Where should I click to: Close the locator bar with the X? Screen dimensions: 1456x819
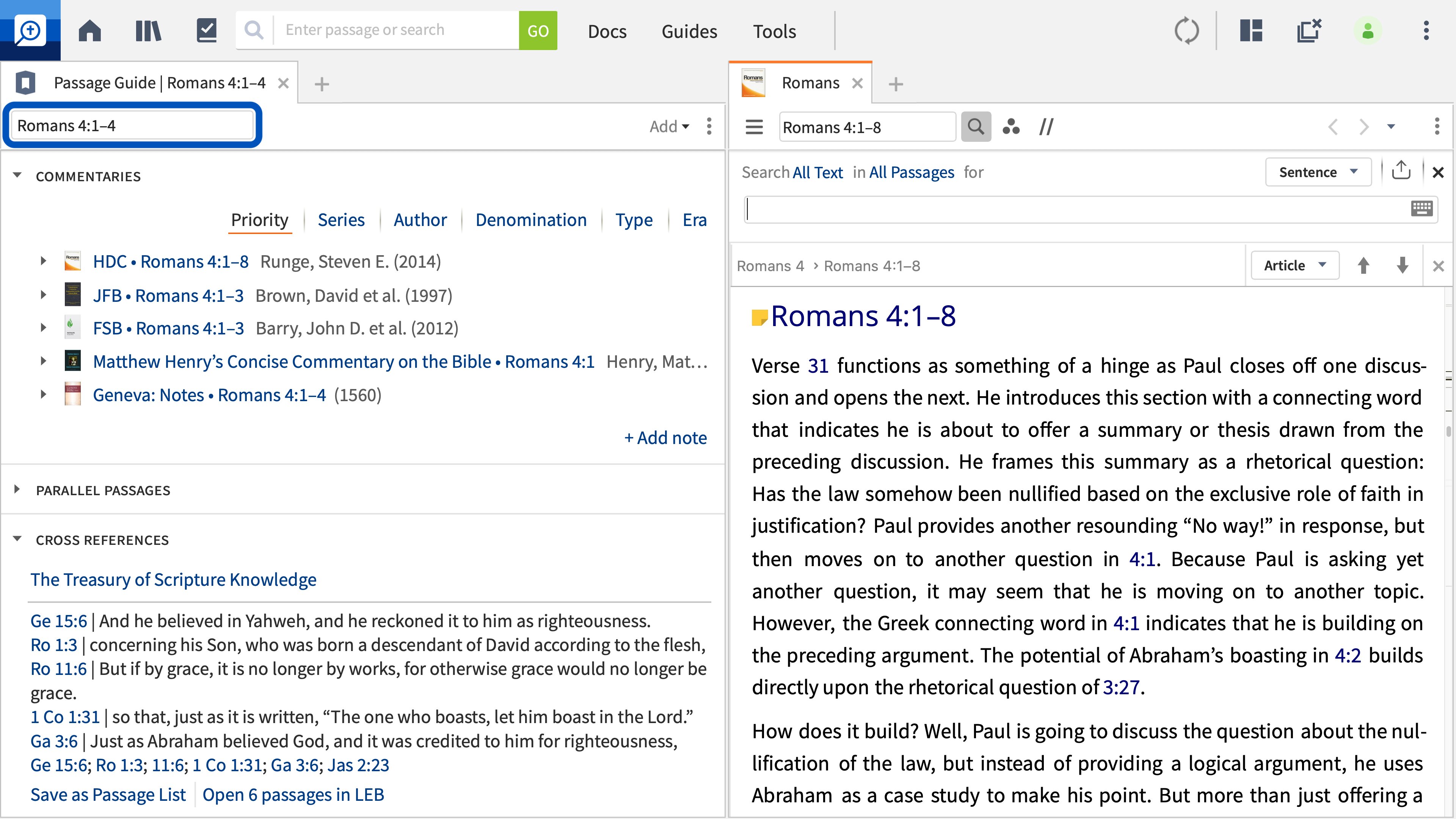click(1439, 266)
